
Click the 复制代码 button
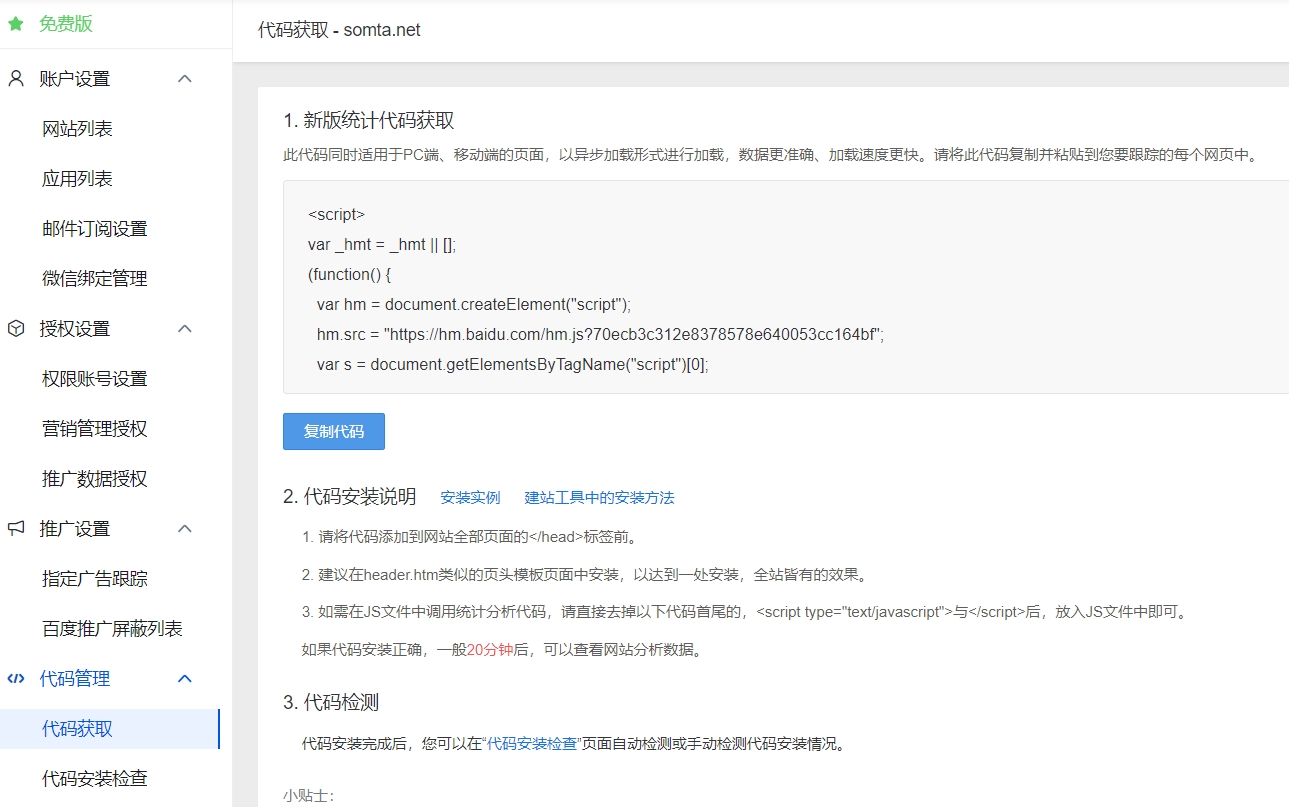(x=334, y=432)
